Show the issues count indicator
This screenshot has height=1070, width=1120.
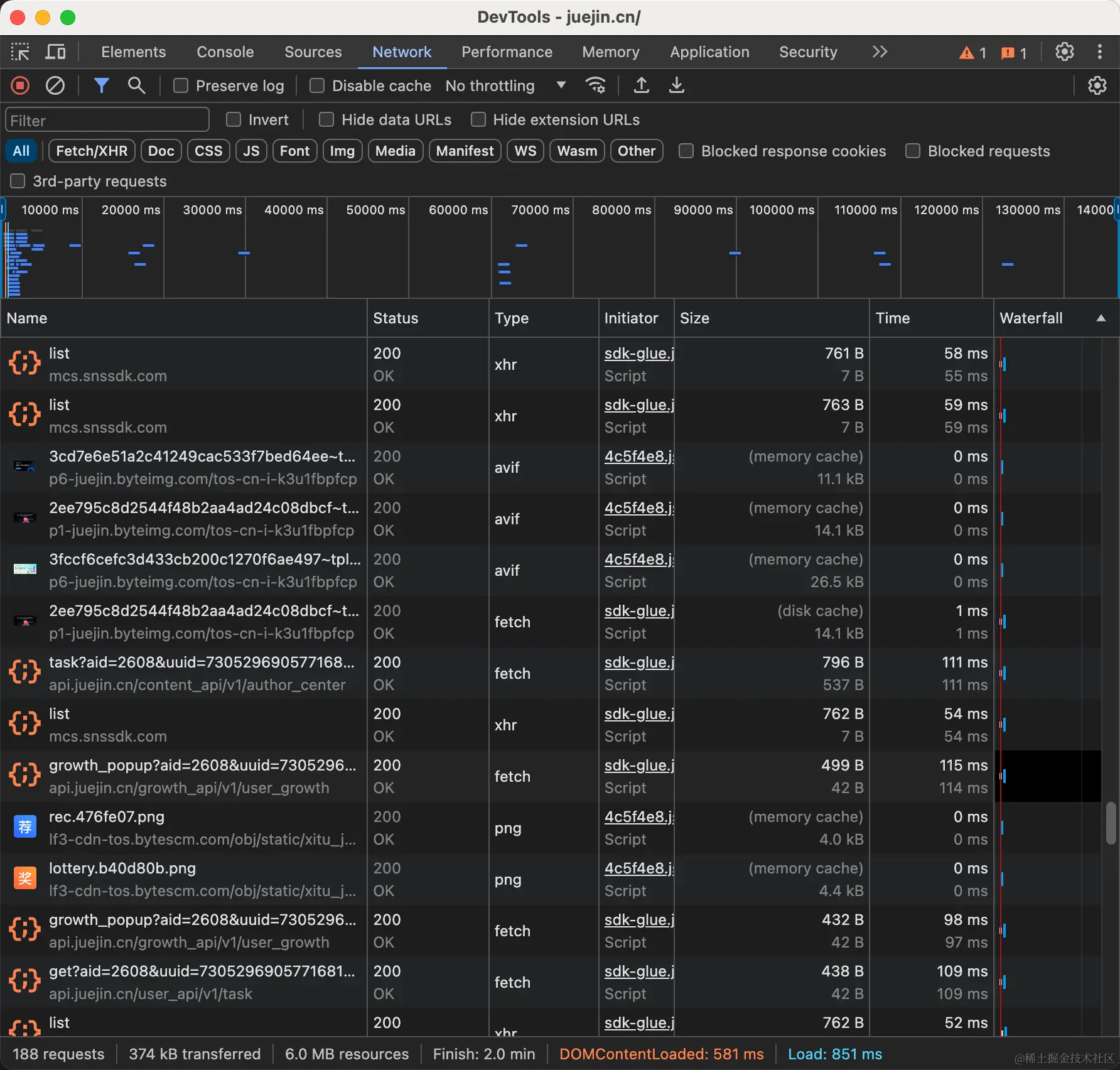(1014, 53)
